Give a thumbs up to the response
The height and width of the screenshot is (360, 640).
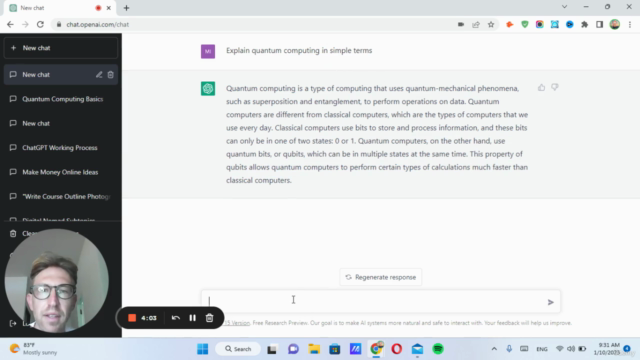[x=541, y=87]
